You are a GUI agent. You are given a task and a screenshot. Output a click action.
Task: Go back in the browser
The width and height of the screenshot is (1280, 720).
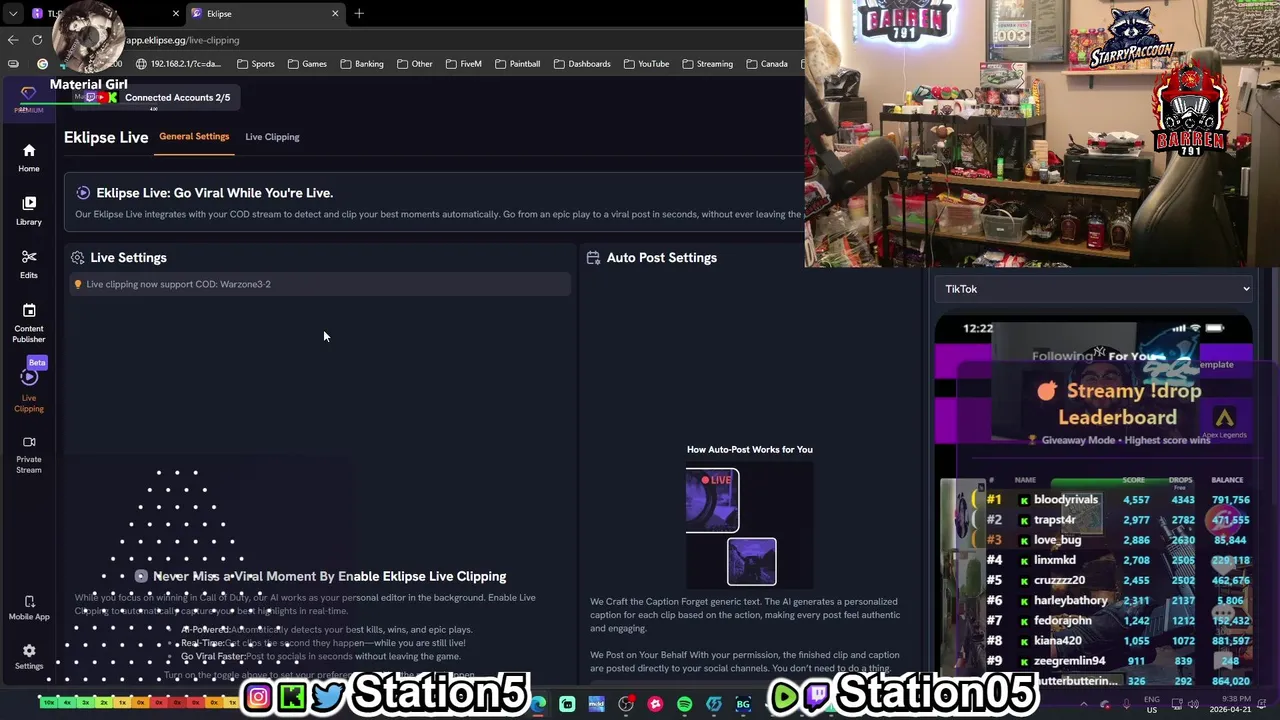click(13, 40)
